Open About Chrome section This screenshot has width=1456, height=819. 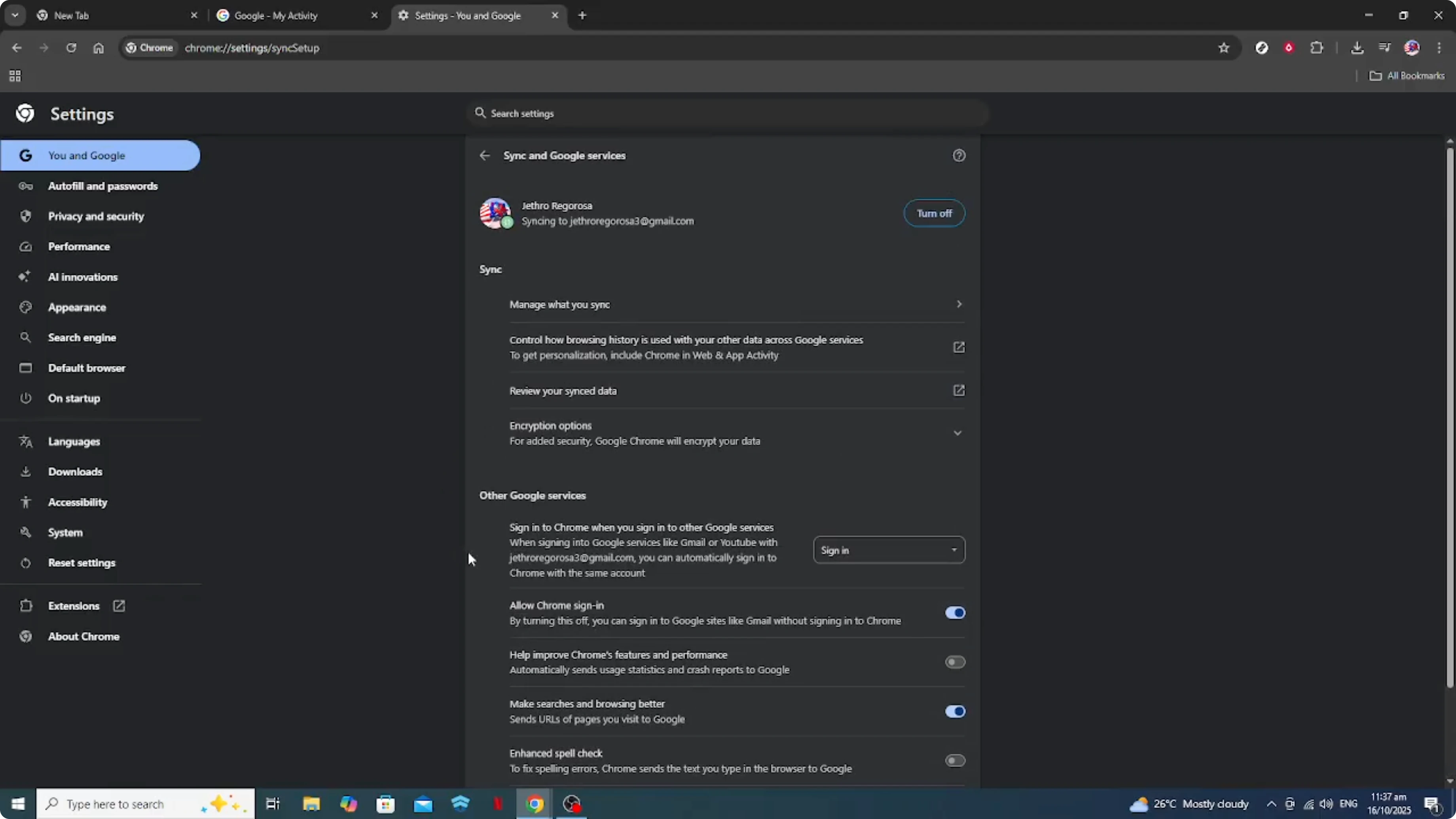click(x=100, y=637)
